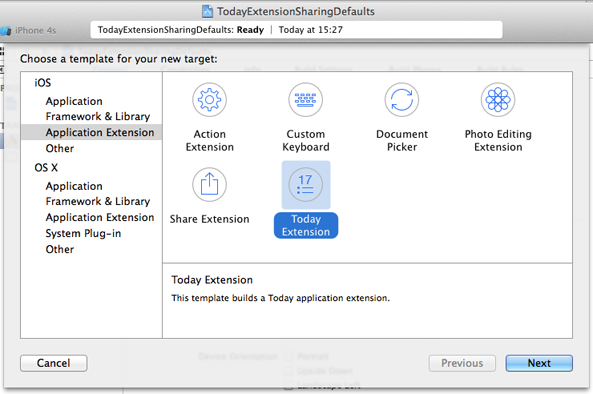Select the Today Extension calendar icon
The image size is (593, 394).
click(306, 185)
